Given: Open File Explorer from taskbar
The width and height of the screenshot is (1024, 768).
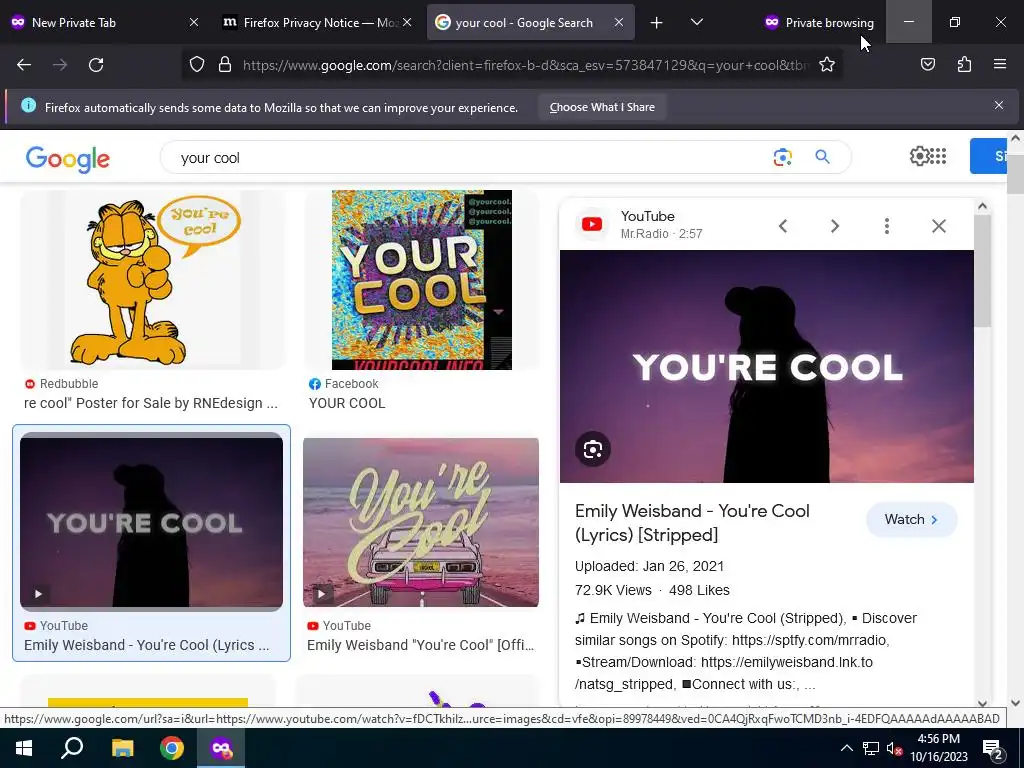Looking at the screenshot, I should tap(122, 748).
